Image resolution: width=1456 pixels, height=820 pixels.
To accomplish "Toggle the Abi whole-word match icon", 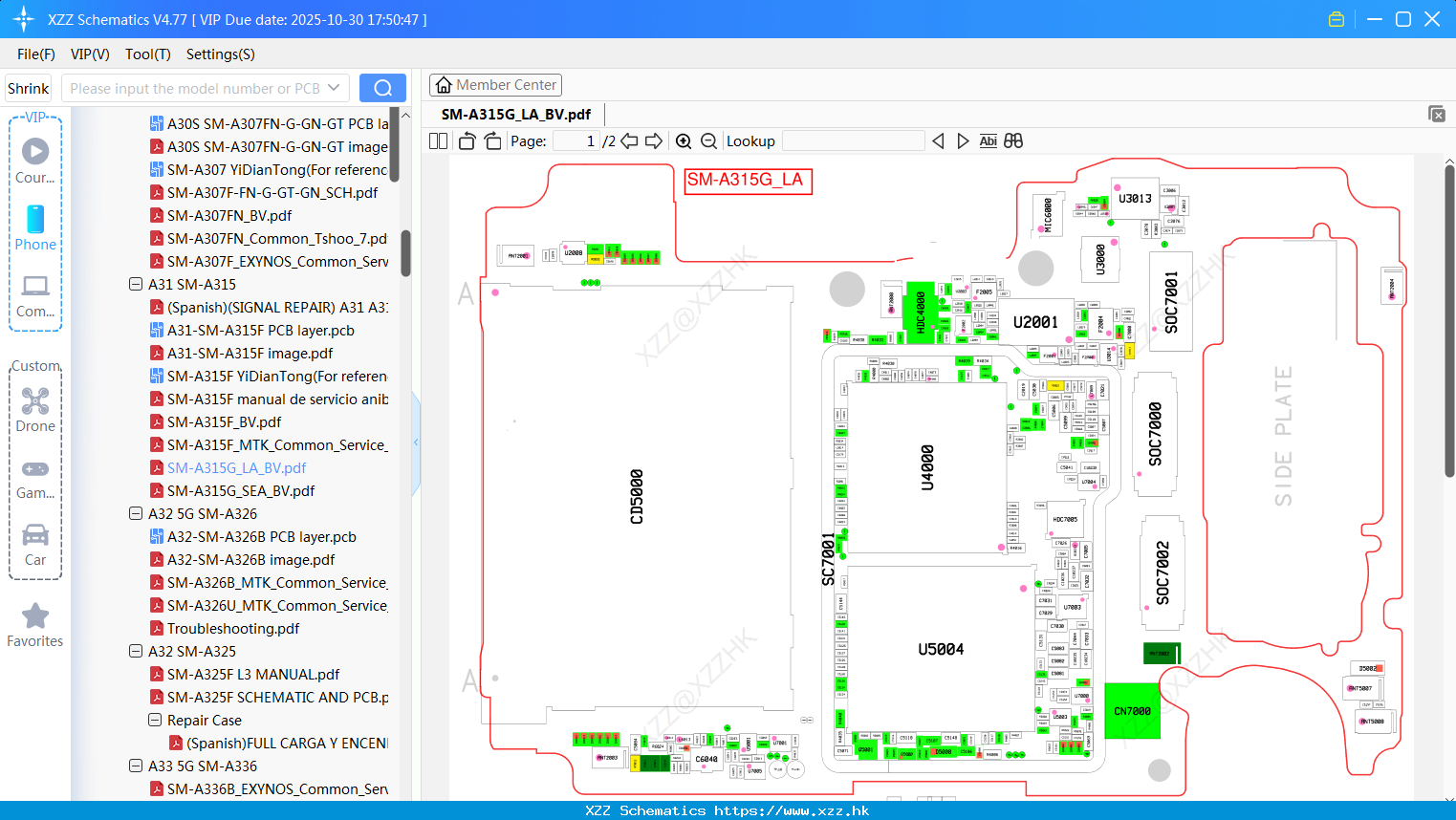I will [x=989, y=141].
